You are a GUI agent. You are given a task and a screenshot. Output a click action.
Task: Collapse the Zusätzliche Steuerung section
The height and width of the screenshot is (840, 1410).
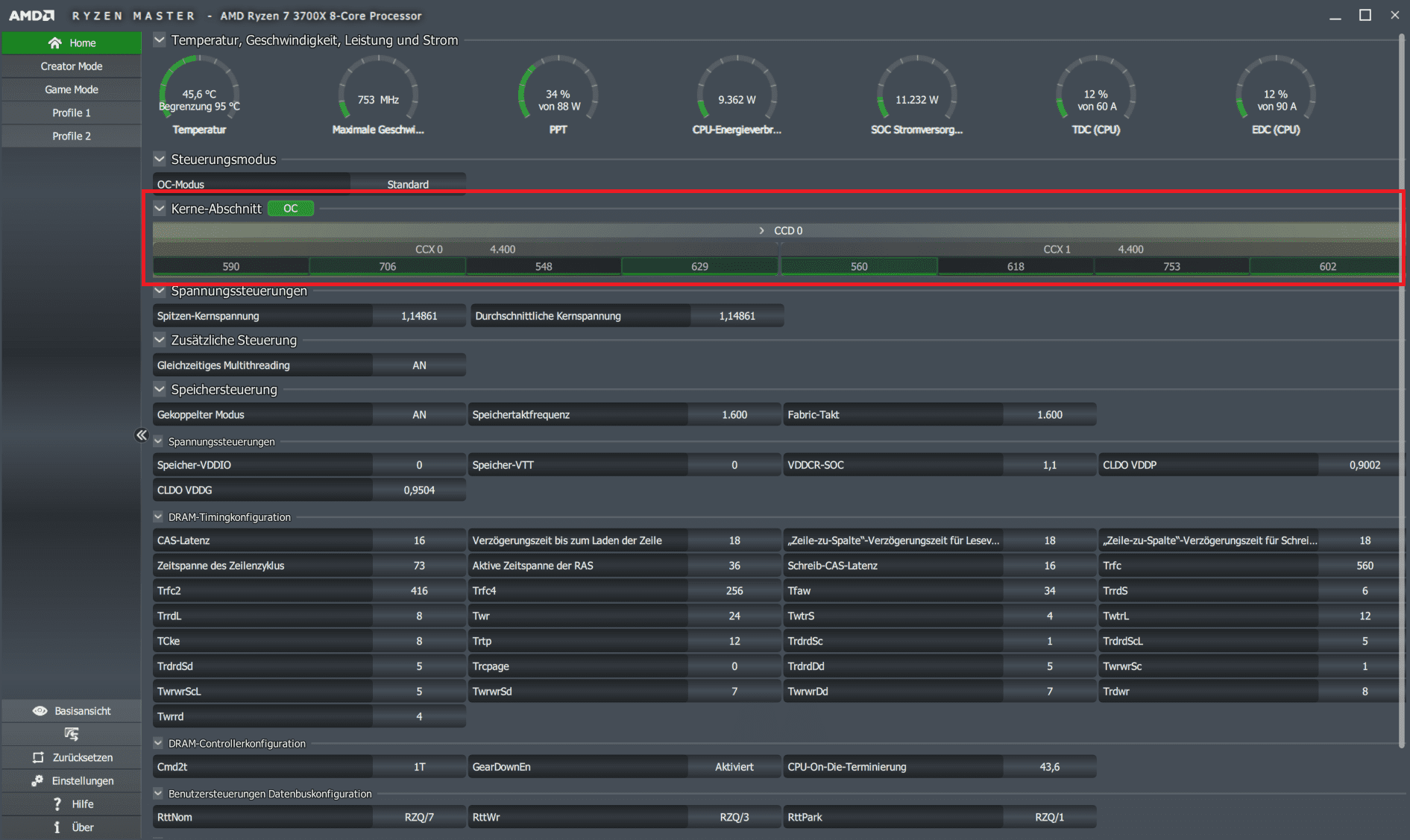(x=160, y=340)
